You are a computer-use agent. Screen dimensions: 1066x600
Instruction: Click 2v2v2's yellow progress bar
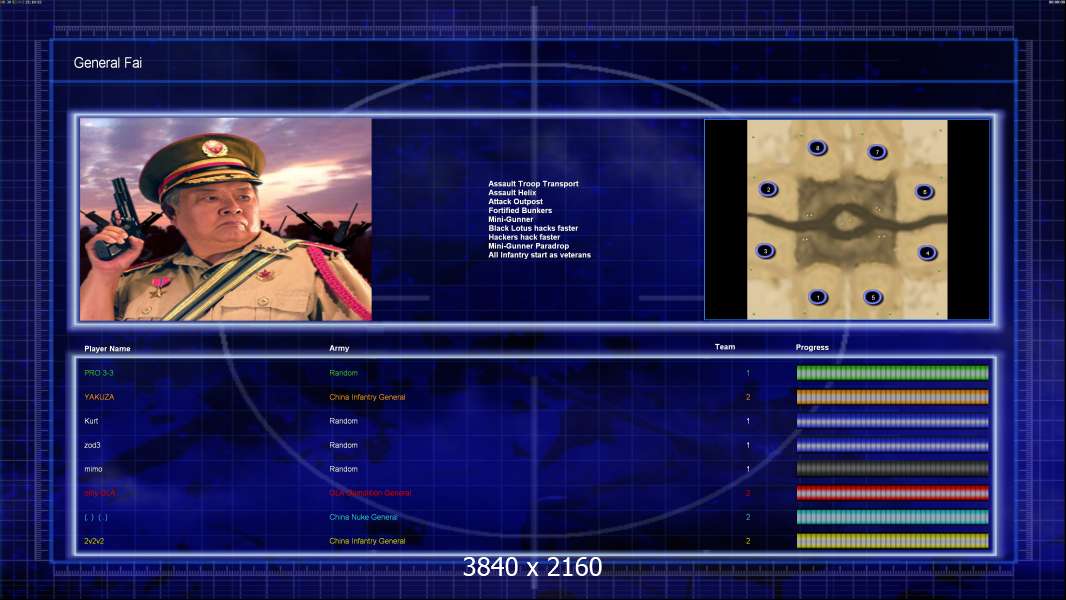(x=893, y=541)
